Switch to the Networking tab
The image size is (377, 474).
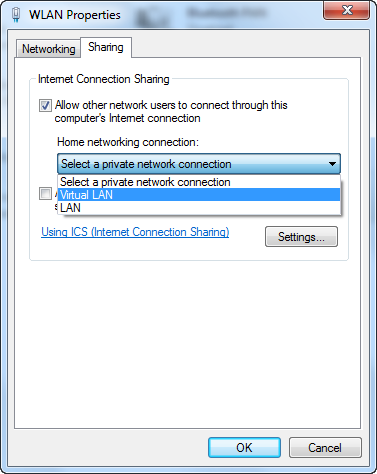pyautogui.click(x=49, y=49)
